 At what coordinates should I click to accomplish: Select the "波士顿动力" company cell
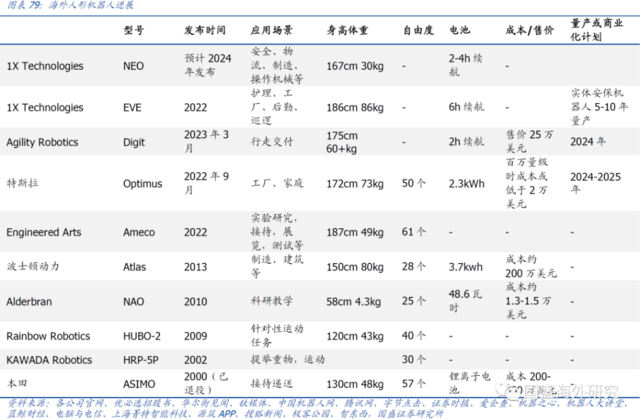(33, 266)
